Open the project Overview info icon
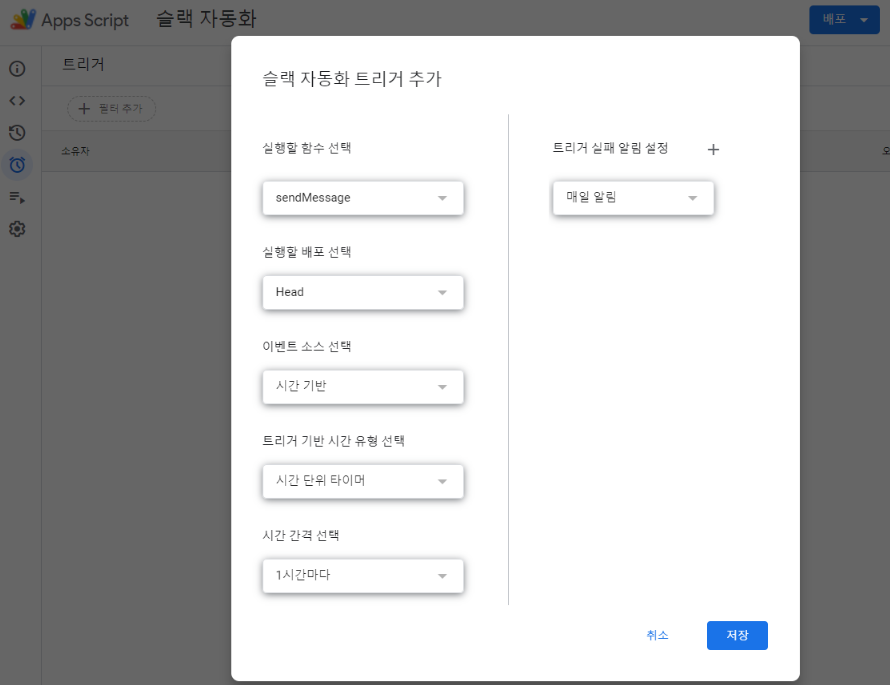890x685 pixels. click(17, 69)
